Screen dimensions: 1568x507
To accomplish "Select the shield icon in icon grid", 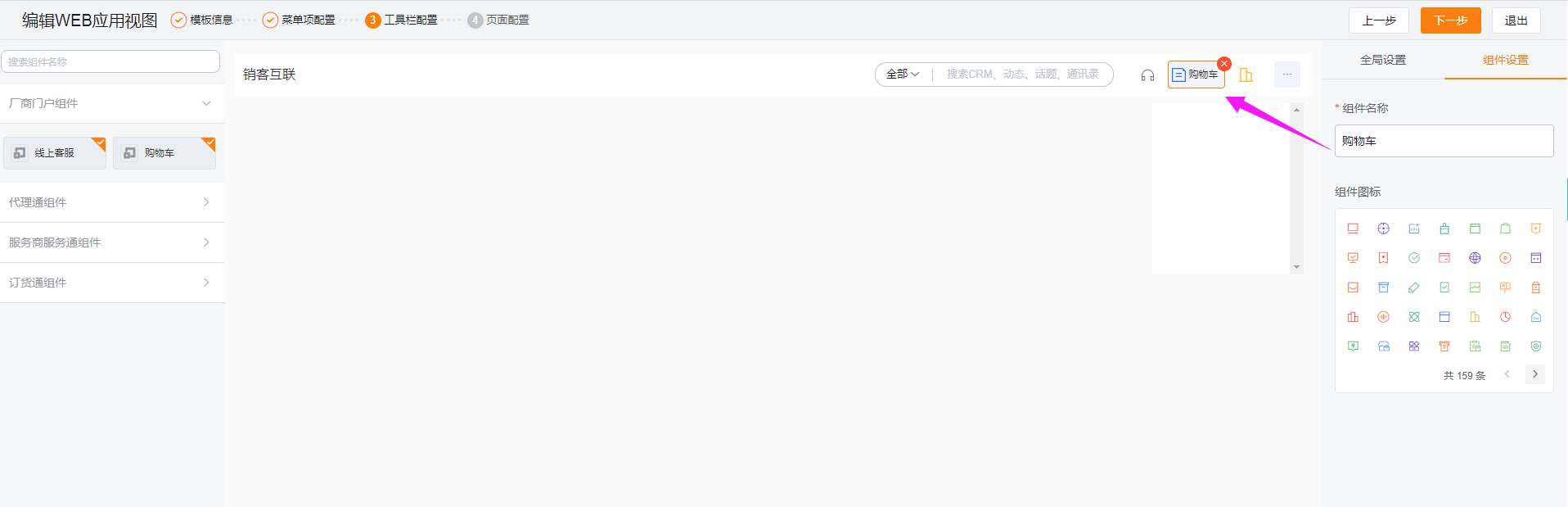I will click(1536, 346).
